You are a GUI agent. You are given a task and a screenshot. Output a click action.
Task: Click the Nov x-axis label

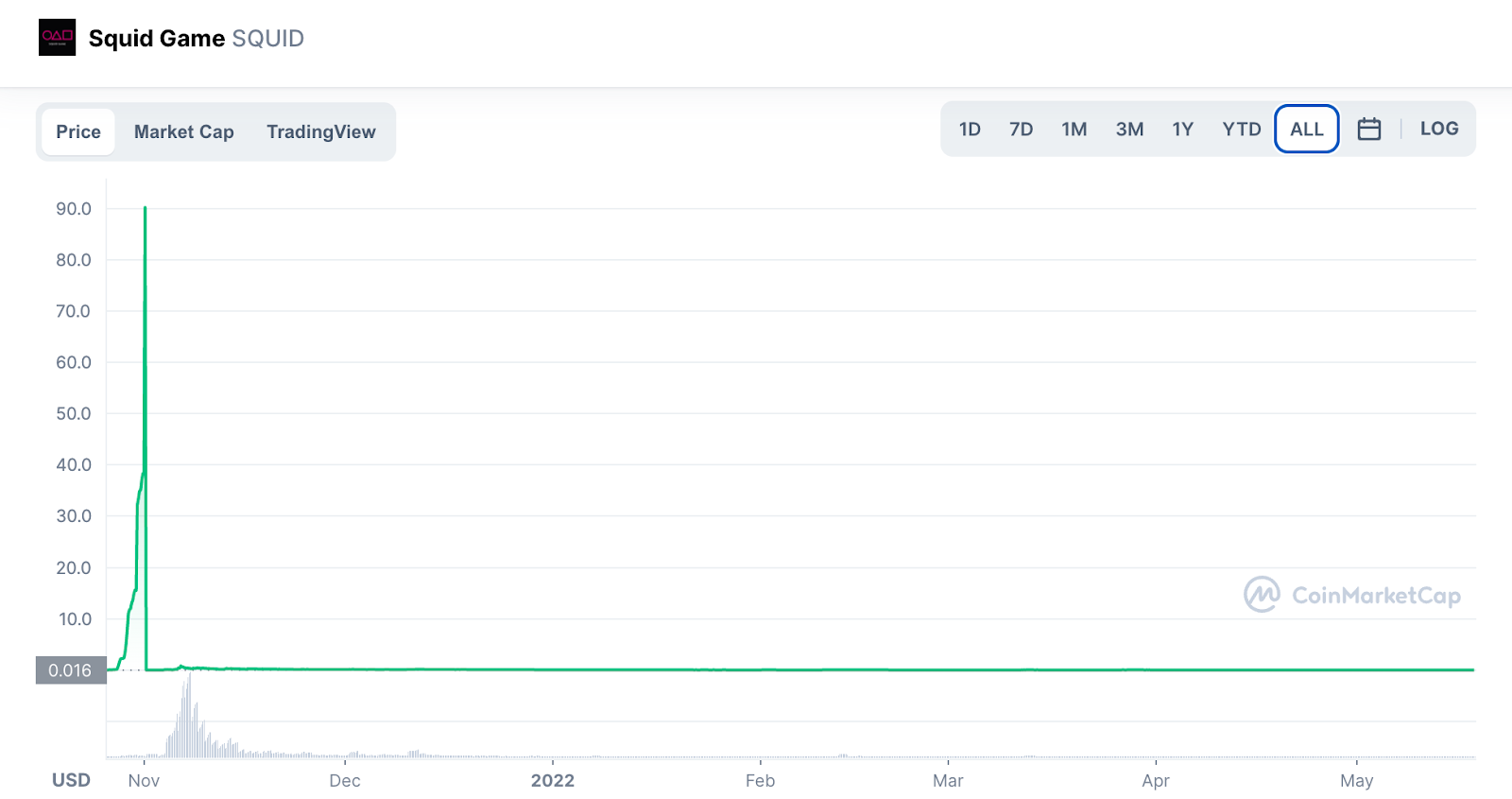(144, 780)
